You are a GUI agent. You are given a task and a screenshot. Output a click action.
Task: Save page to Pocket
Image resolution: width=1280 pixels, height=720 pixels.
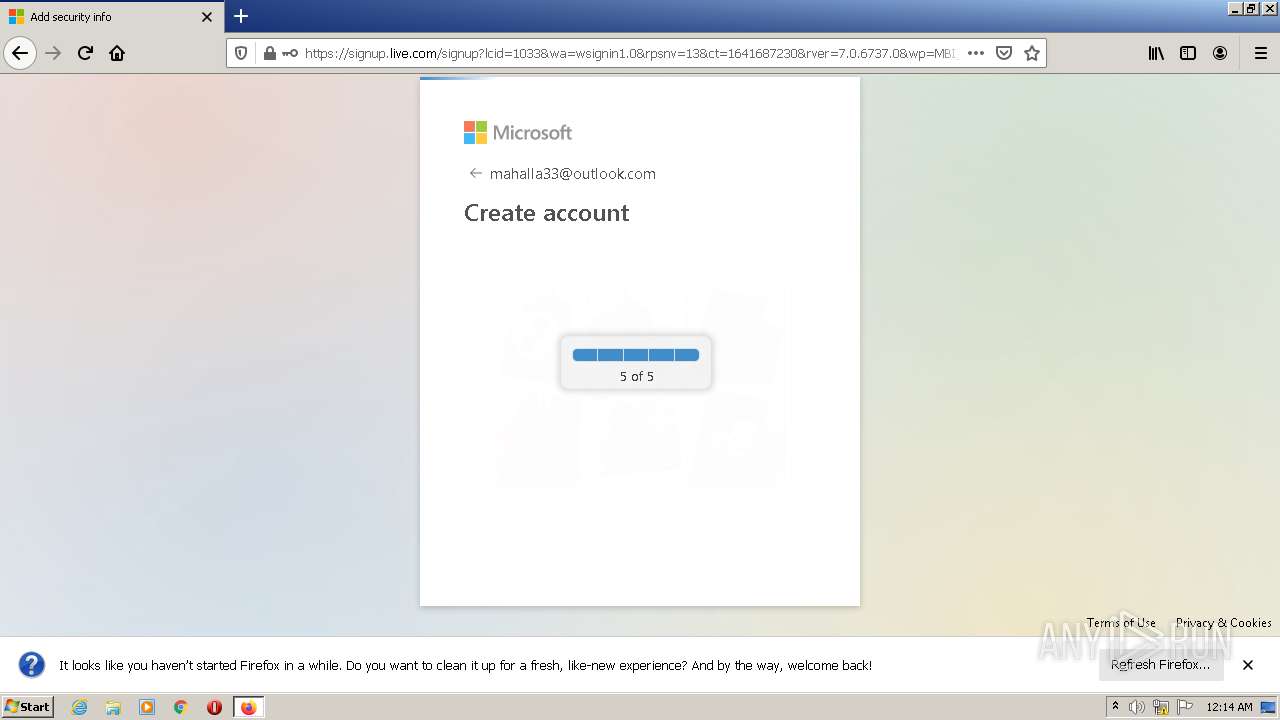click(x=1004, y=53)
